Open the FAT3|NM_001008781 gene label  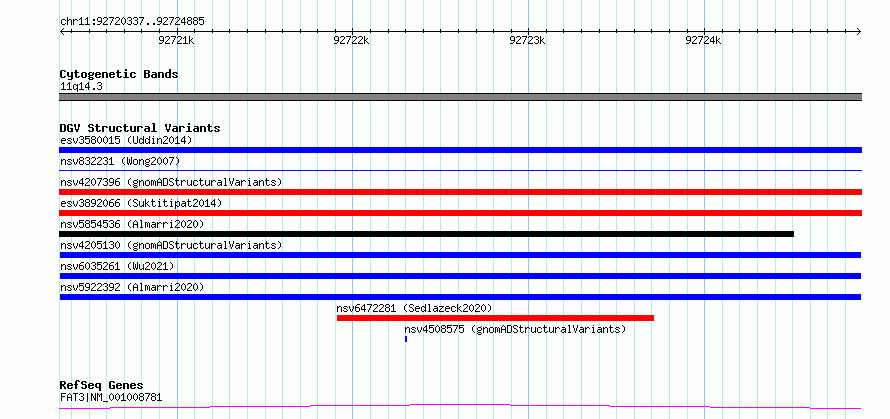coord(111,397)
